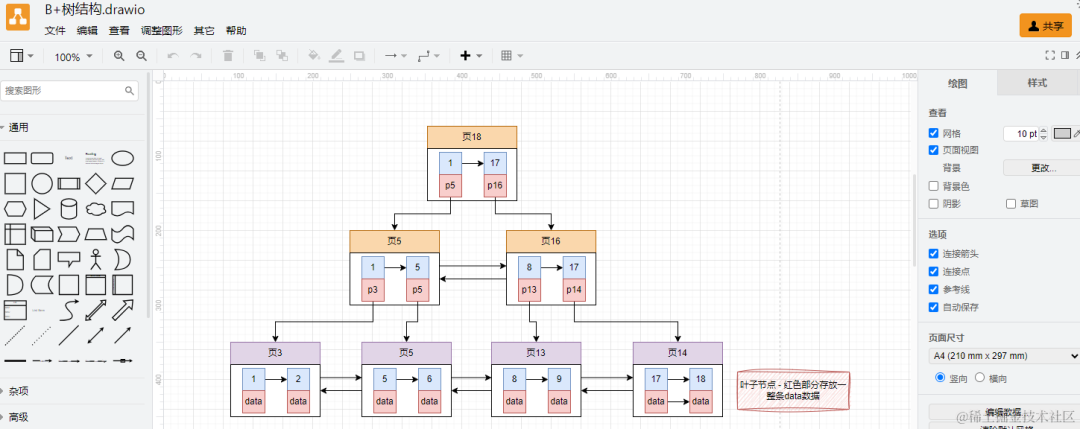Enable the 草图 sketch checkbox
This screenshot has width=1080, height=429.
pyautogui.click(x=1011, y=203)
